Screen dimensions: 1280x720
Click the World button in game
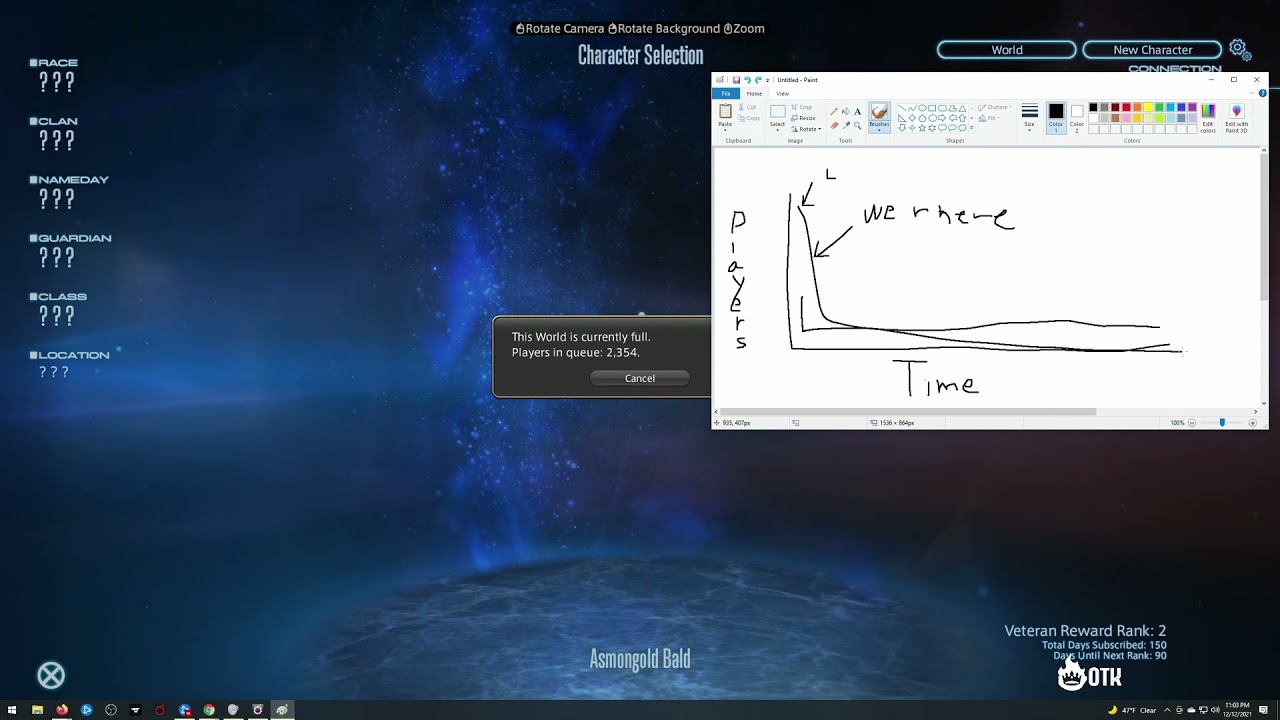(x=1007, y=50)
